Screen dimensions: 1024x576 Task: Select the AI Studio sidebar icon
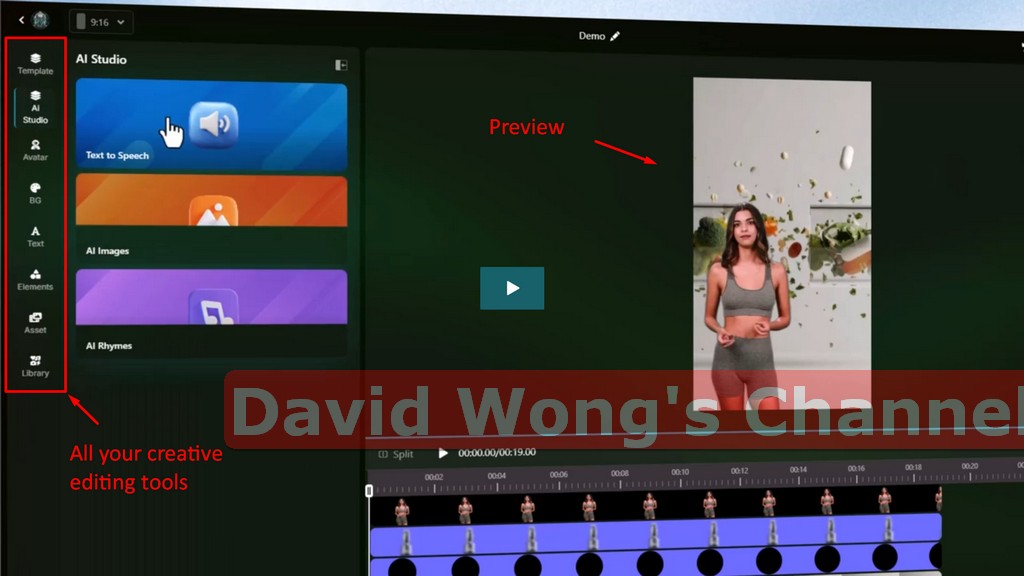click(x=35, y=106)
